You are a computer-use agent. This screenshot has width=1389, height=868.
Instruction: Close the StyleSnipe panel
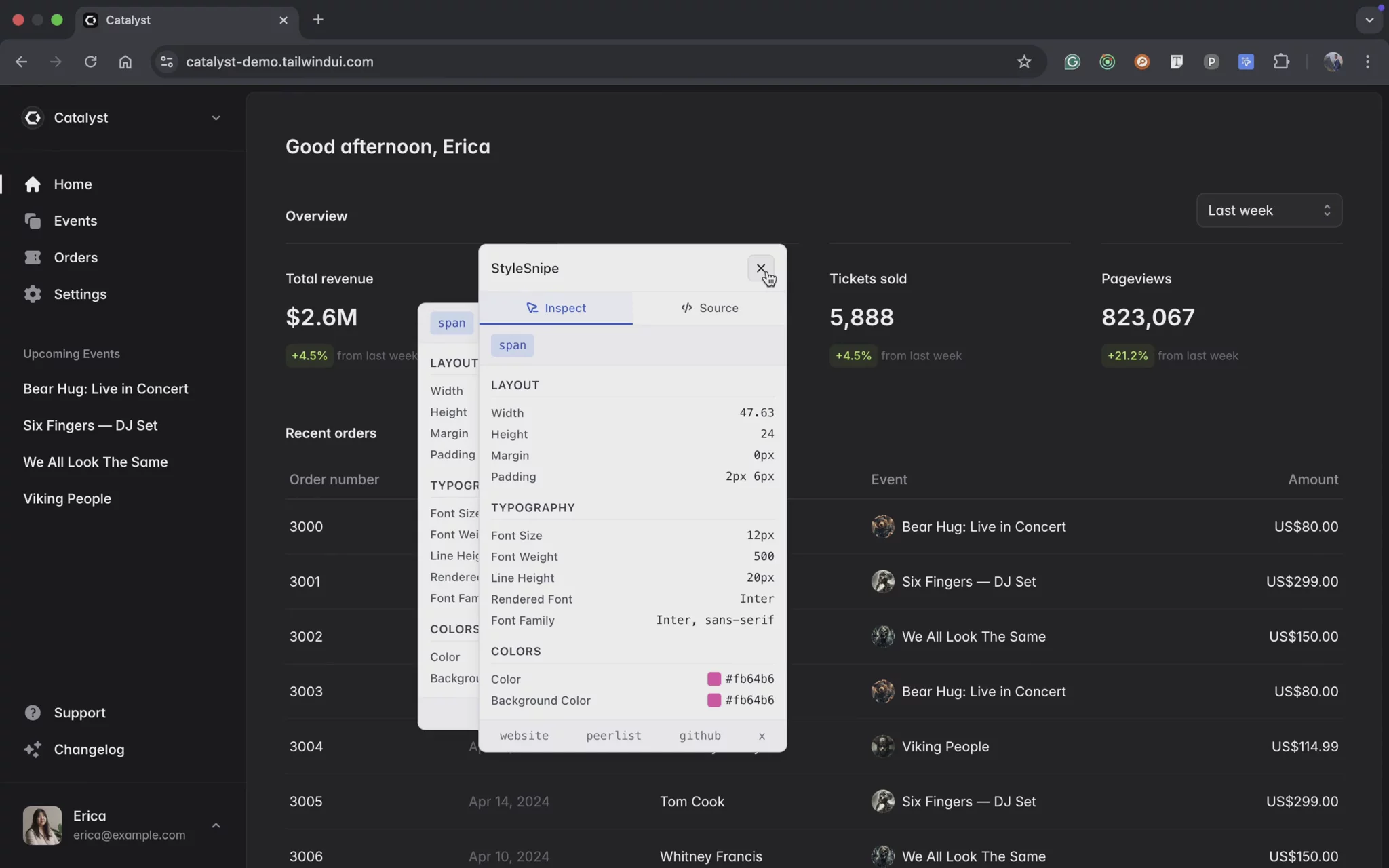760,269
